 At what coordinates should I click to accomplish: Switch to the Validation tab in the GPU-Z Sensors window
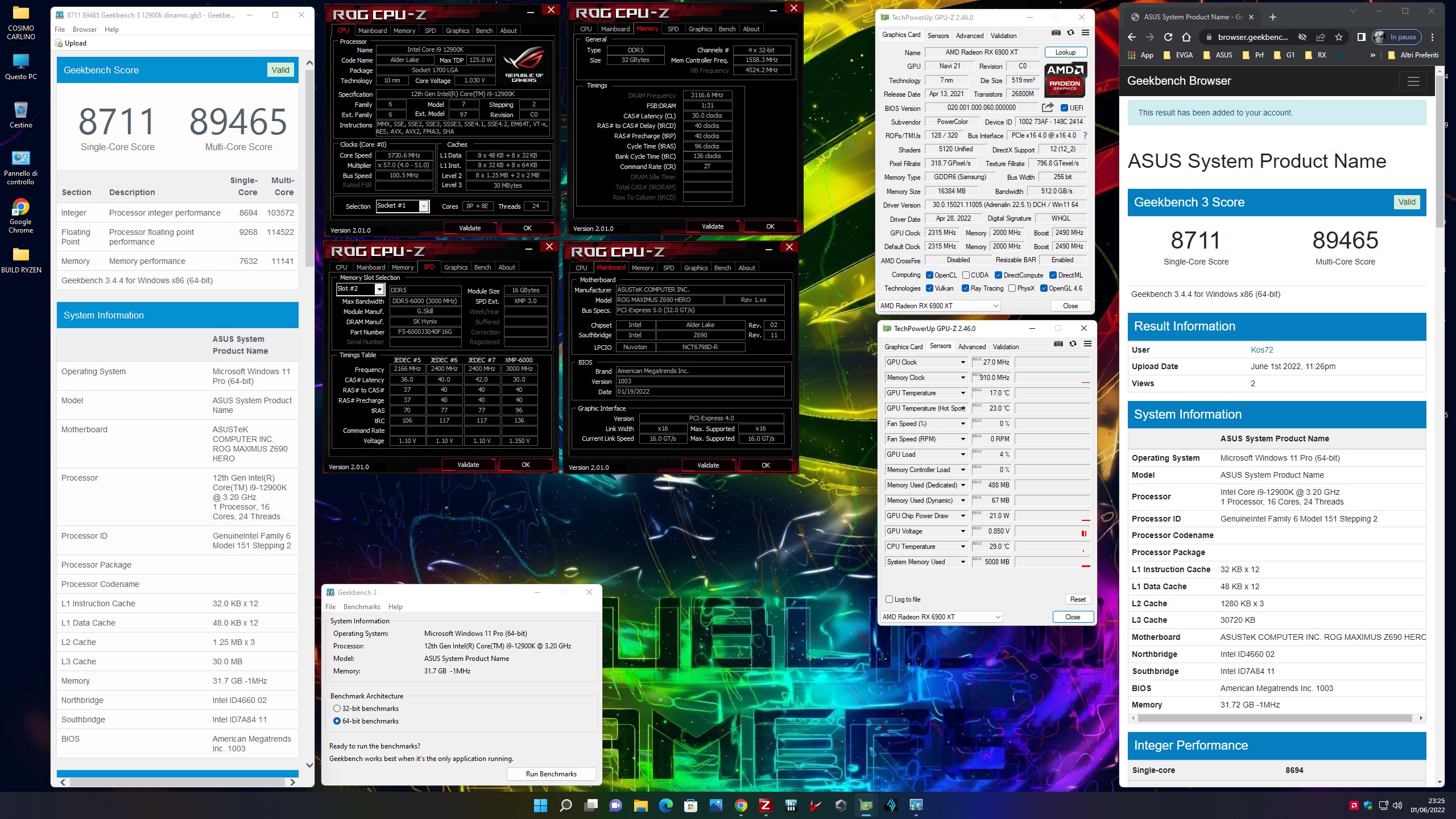[1006, 347]
